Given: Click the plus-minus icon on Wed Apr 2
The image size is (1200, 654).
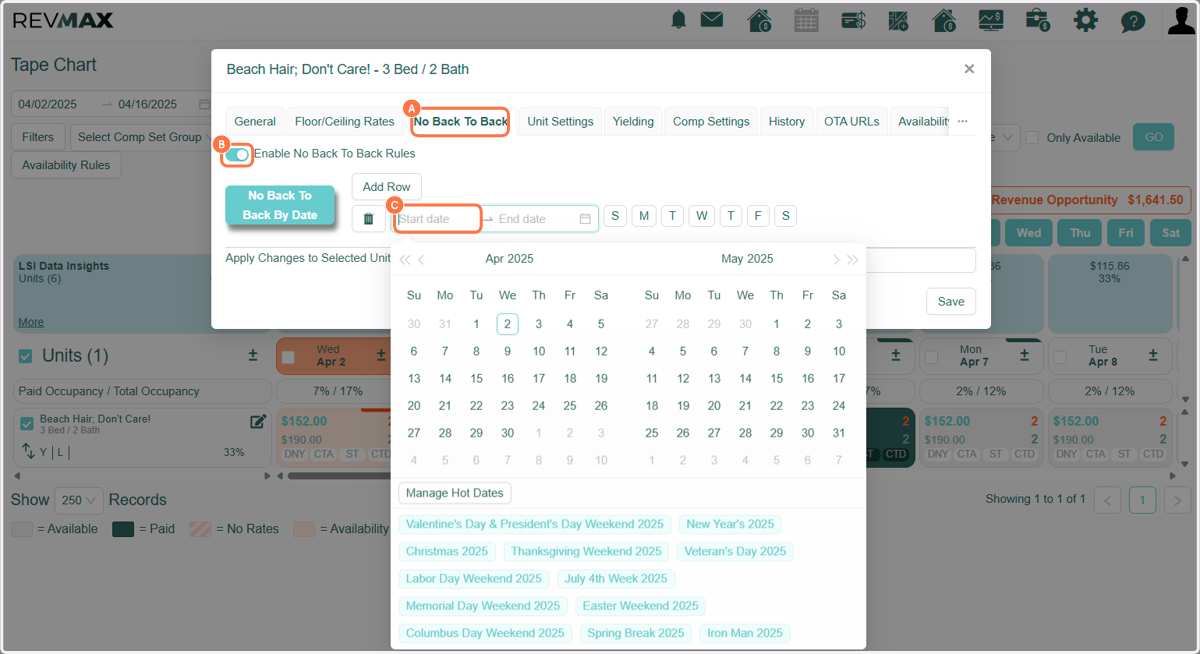Looking at the screenshot, I should (381, 356).
